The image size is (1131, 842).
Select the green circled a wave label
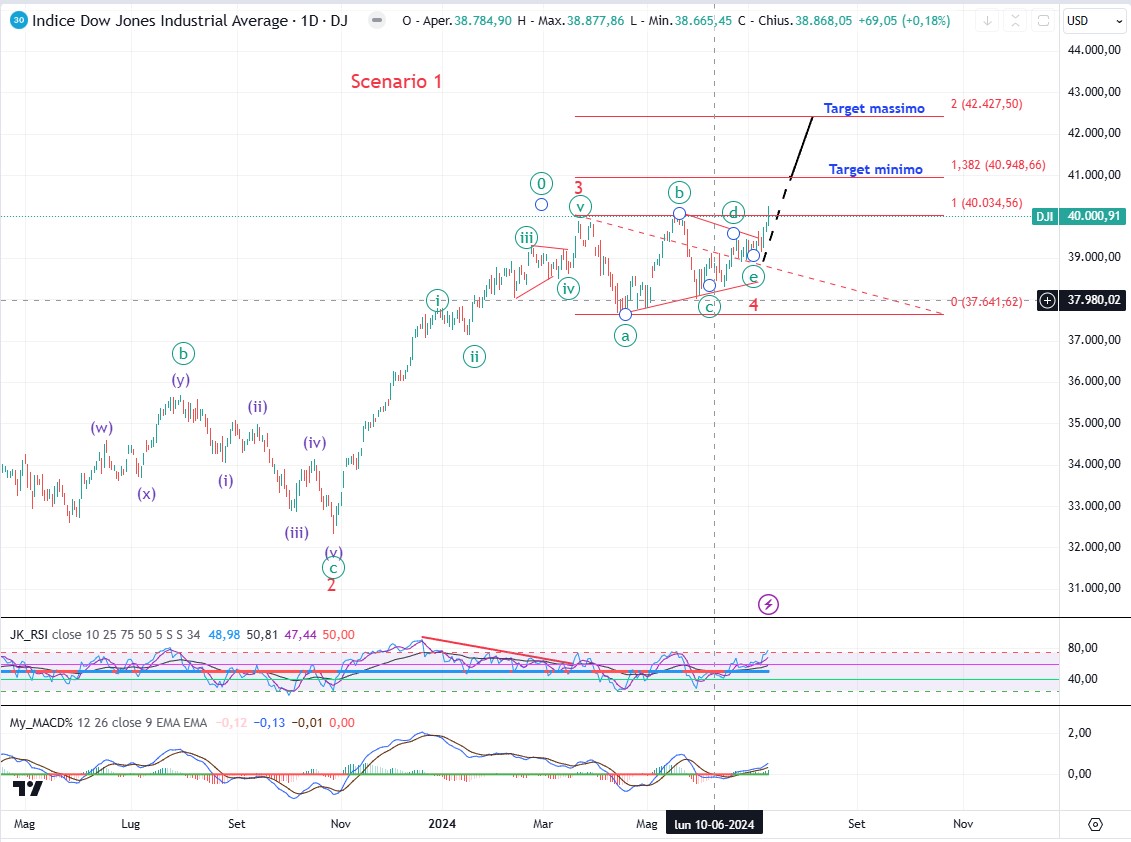click(625, 336)
